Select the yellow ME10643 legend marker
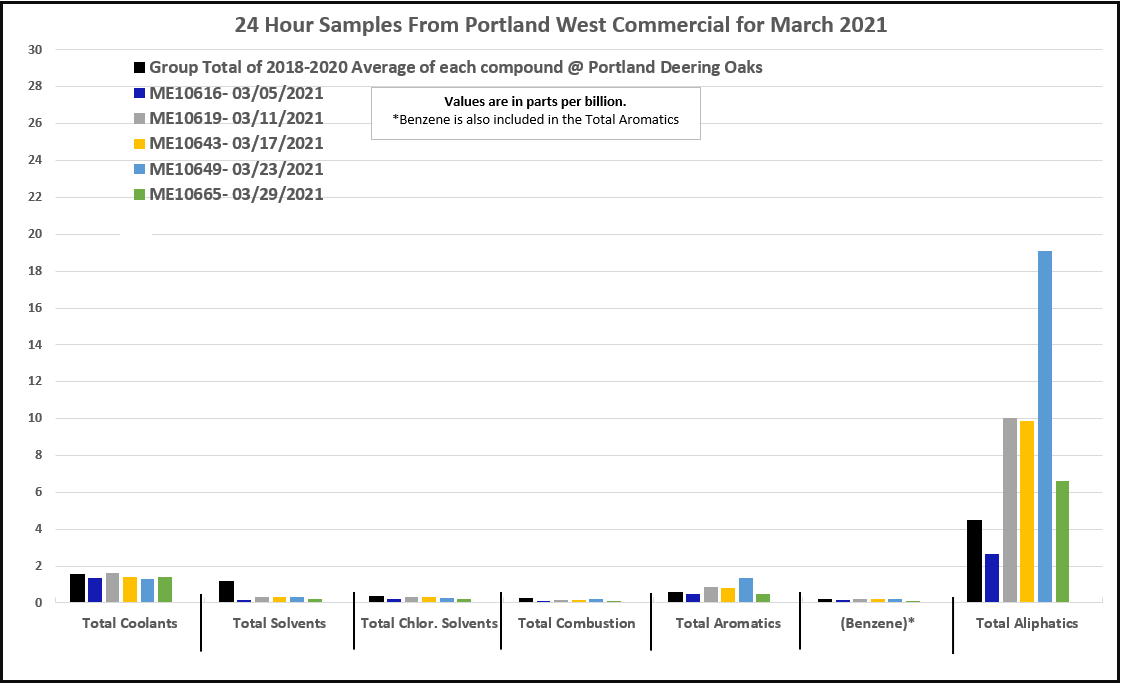Image resolution: width=1121 pixels, height=683 pixels. [140, 144]
